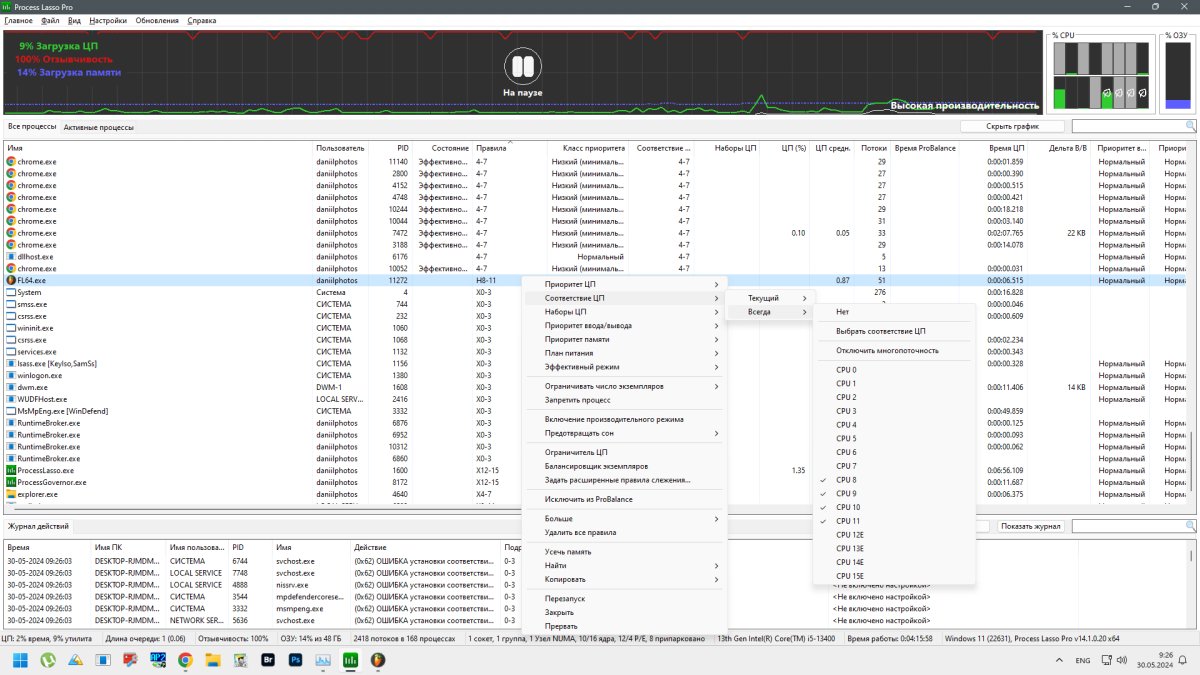This screenshot has height=675, width=1200.
Task: Open the Настройки menu
Action: [108, 20]
